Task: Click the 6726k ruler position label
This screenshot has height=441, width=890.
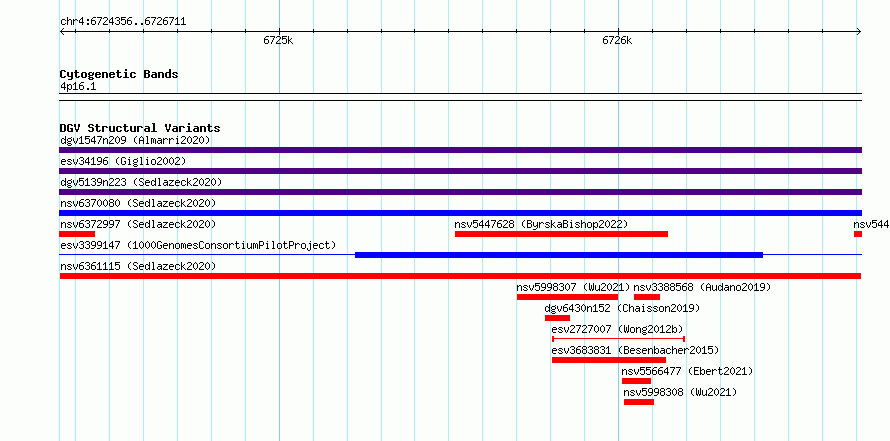Action: 617,40
